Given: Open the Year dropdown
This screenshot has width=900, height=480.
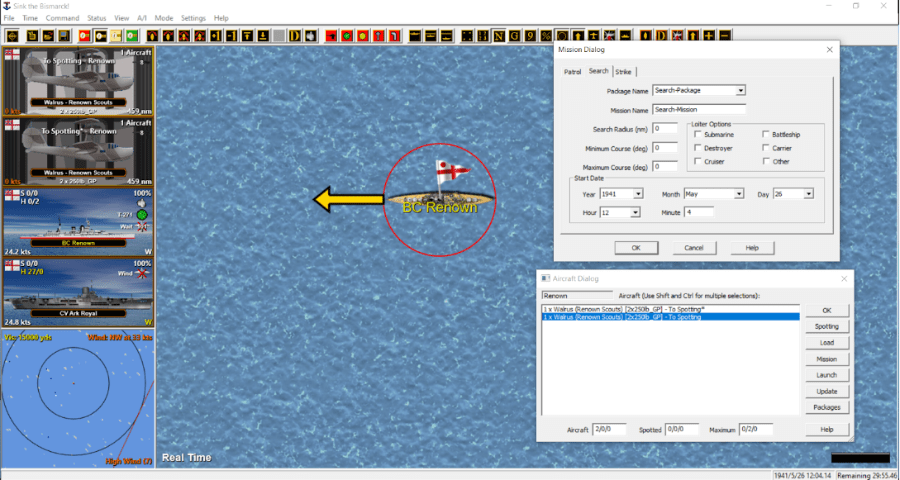Looking at the screenshot, I should (x=638, y=194).
